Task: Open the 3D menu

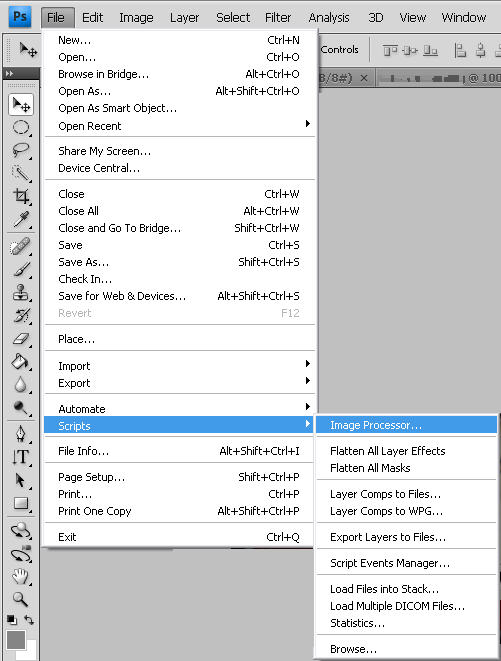Action: click(x=376, y=18)
